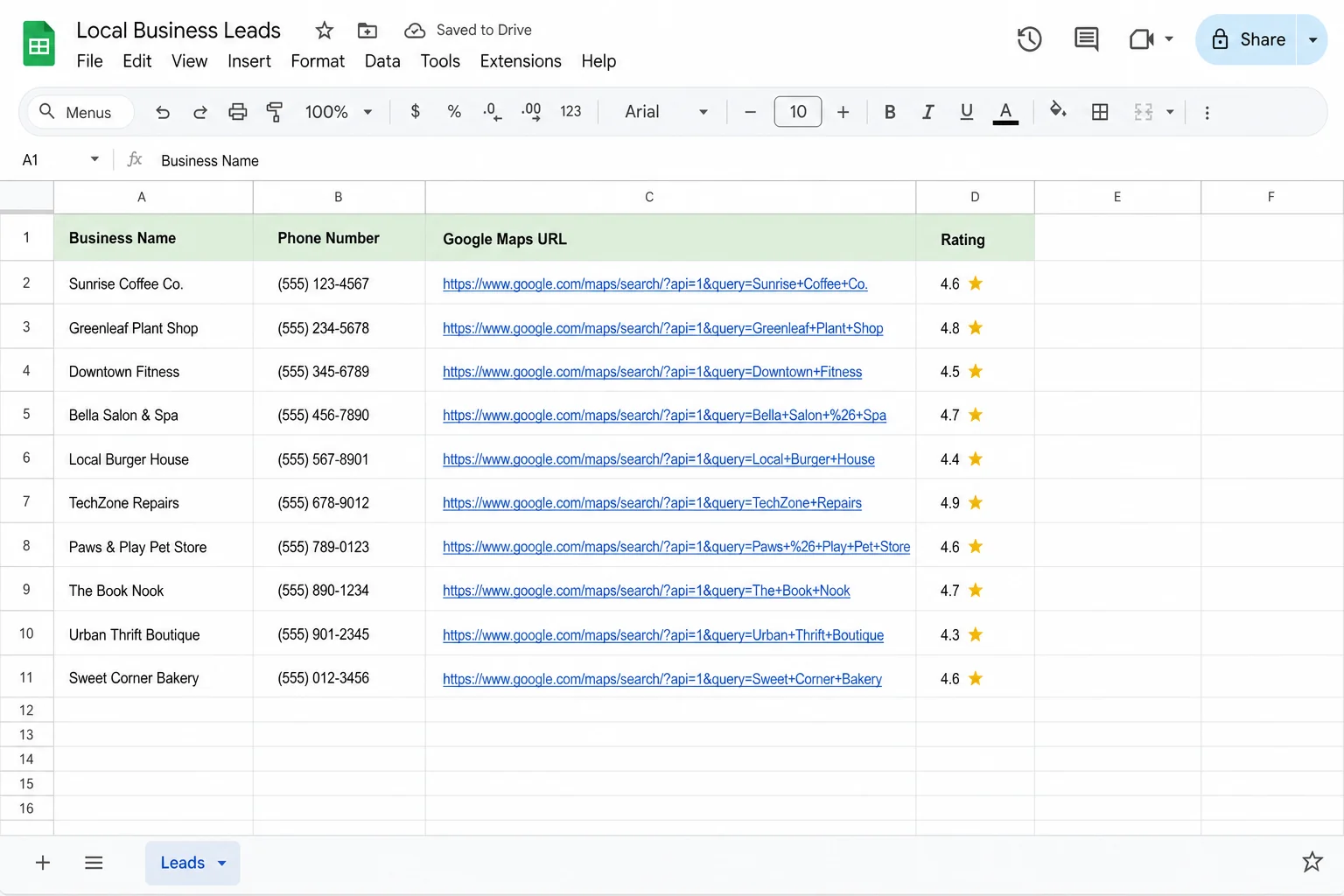Click the Saved to Drive cloud icon

point(415,31)
